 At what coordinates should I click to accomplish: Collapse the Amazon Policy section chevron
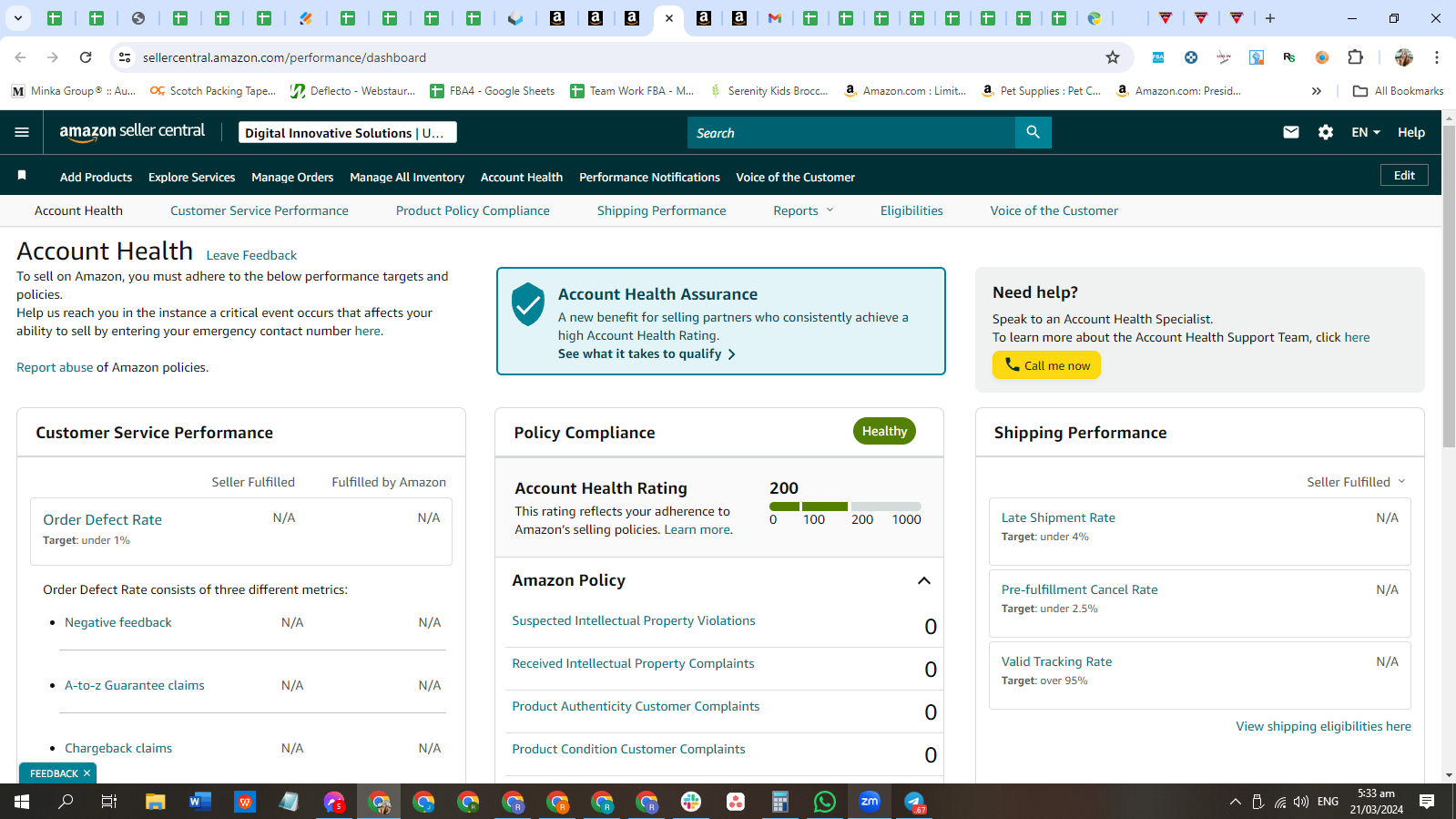pyautogui.click(x=924, y=580)
